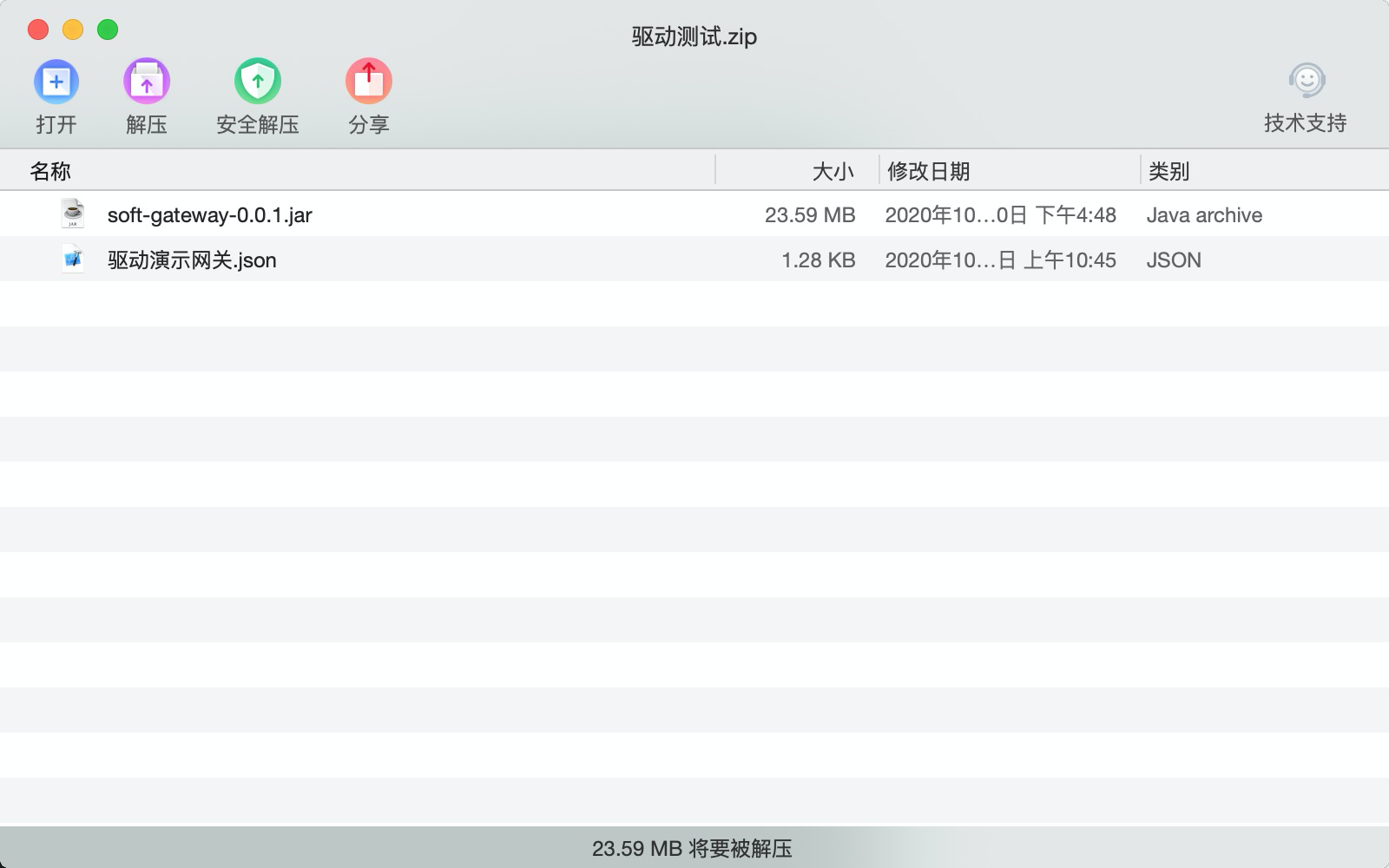The width and height of the screenshot is (1389, 868).
Task: Click the status bar extraction size text
Action: (692, 848)
